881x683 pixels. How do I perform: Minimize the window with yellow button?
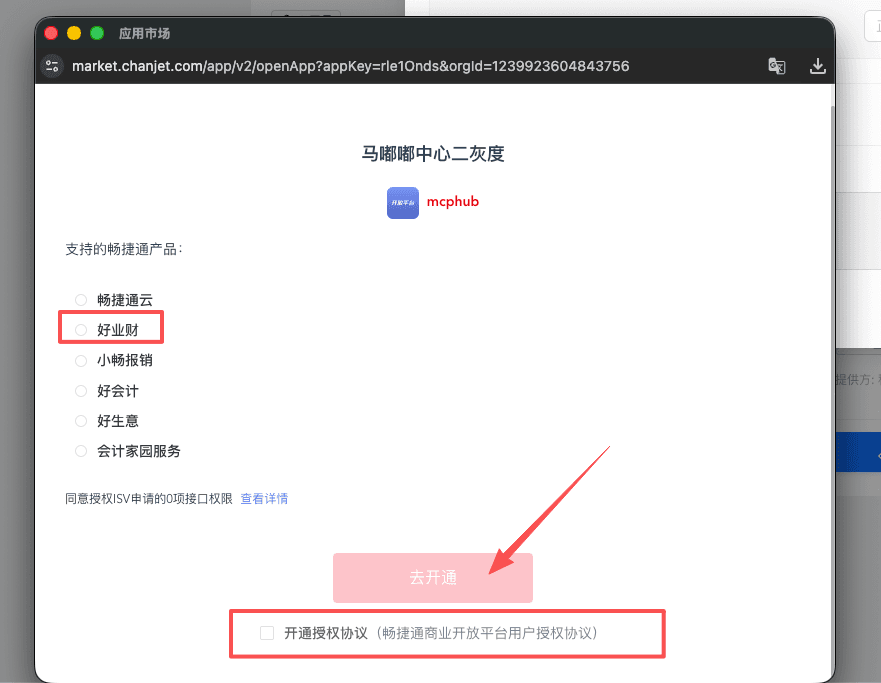point(74,33)
